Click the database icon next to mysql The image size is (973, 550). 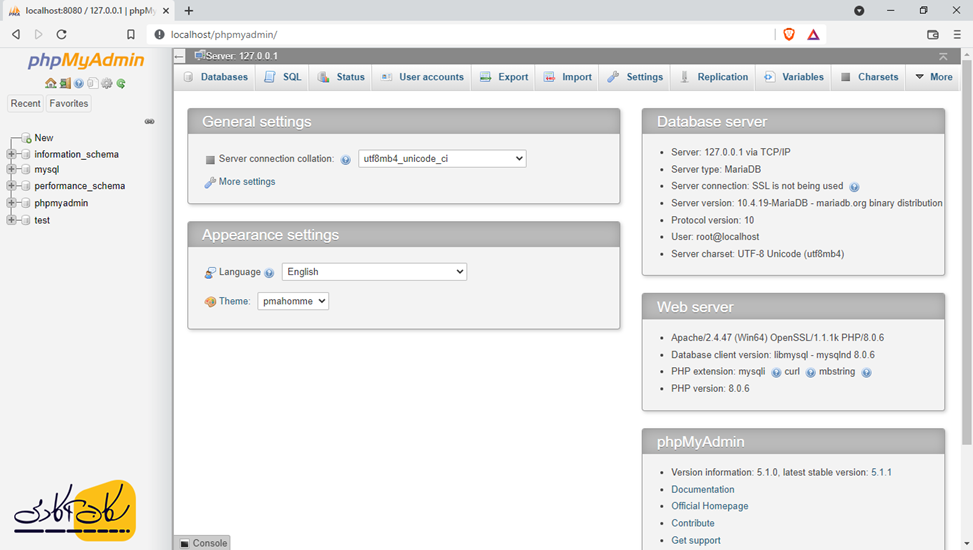[25, 169]
